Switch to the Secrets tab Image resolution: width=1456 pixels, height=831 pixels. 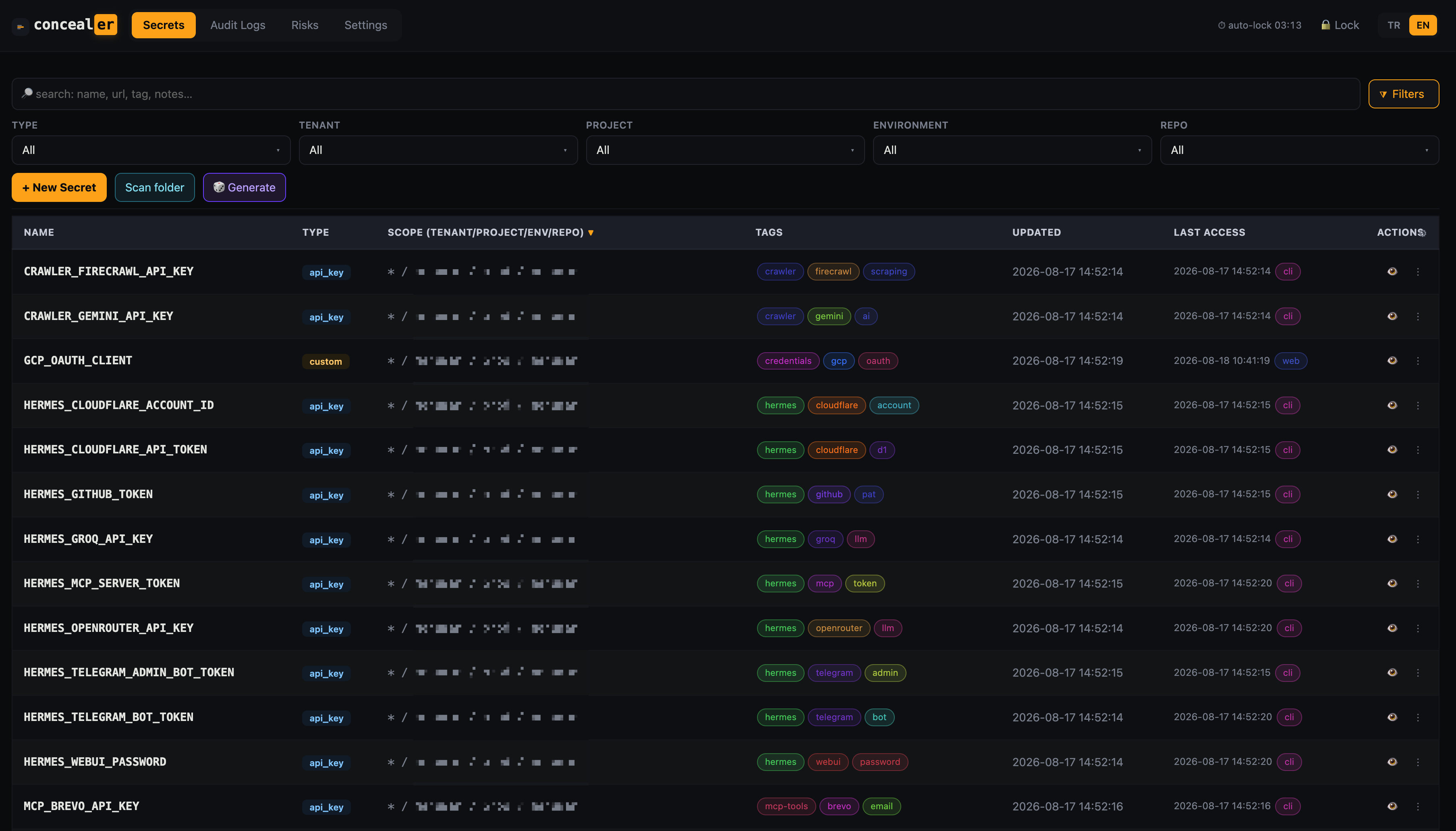pos(163,25)
